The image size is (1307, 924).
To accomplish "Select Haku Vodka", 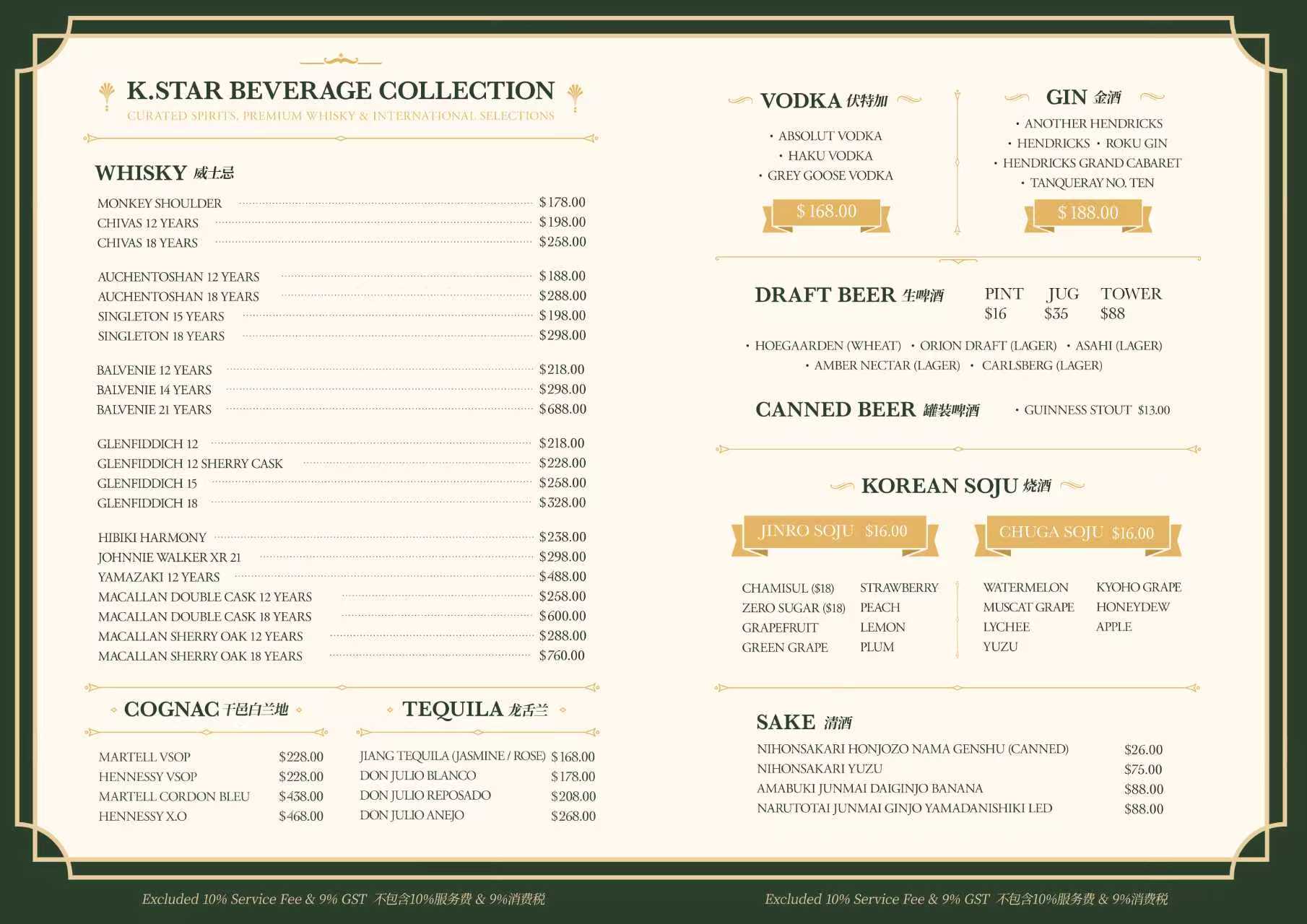I will 830,156.
